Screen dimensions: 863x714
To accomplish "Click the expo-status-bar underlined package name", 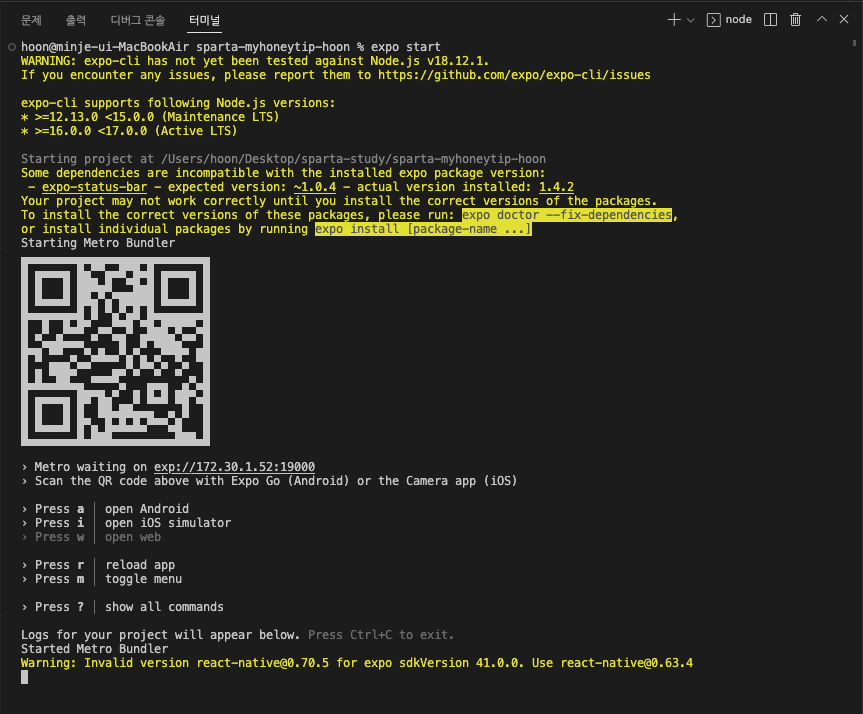I will point(95,187).
